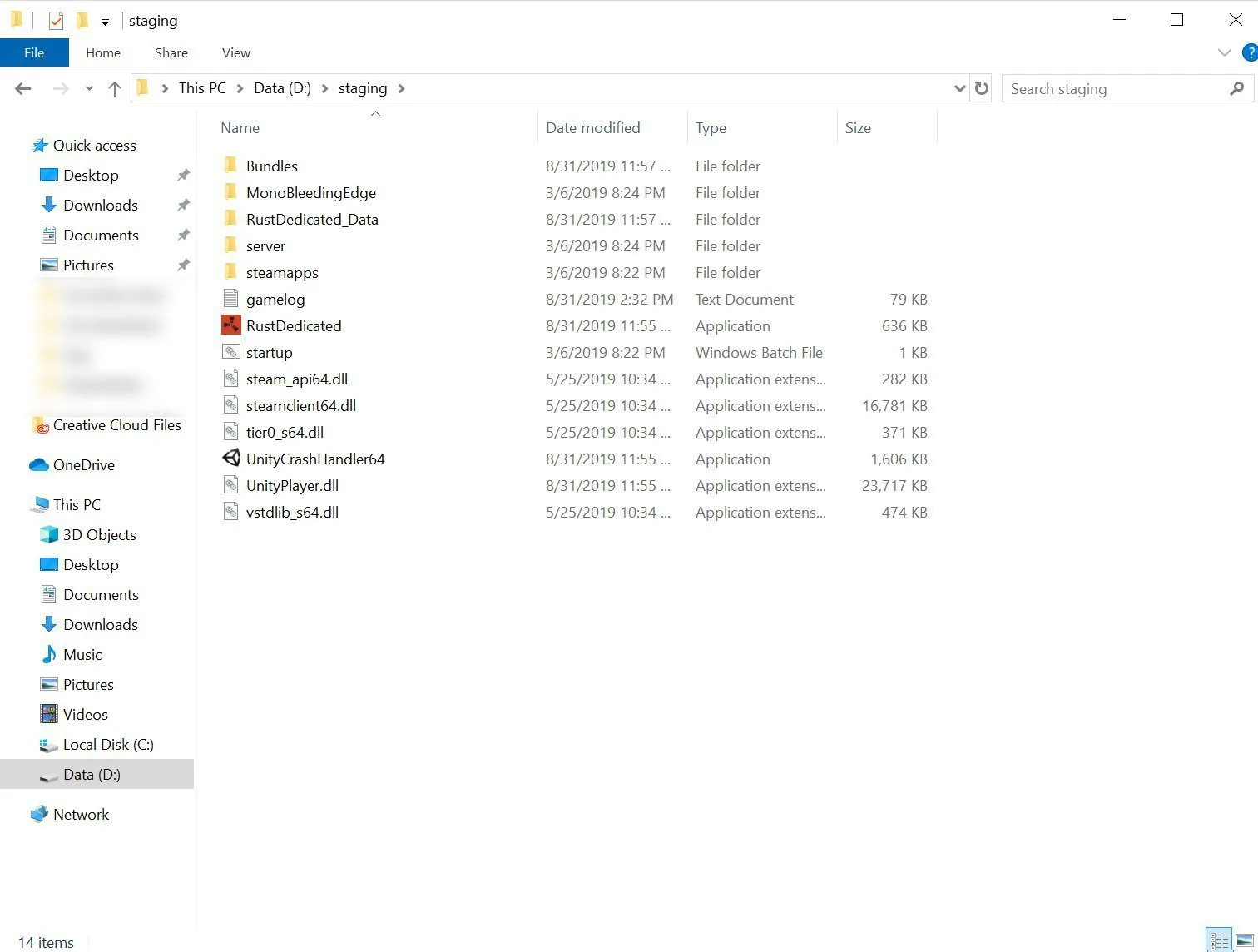Viewport: 1258px width, 952px height.
Task: Select the MonoBleedingEdge folder icon
Action: (230, 192)
